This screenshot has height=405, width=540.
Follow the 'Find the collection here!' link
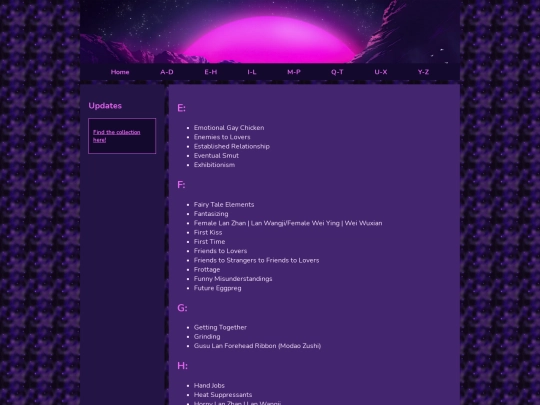(116, 136)
